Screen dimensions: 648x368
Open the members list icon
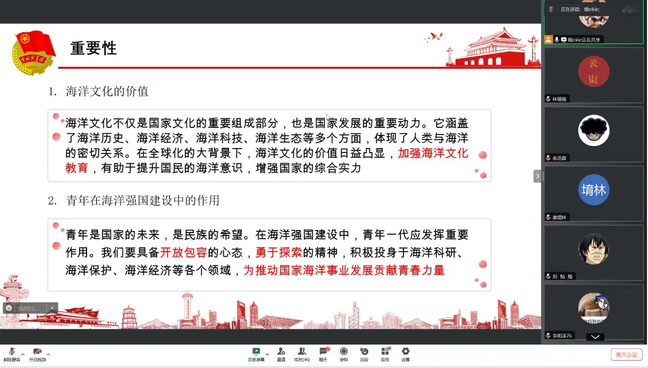302,354
